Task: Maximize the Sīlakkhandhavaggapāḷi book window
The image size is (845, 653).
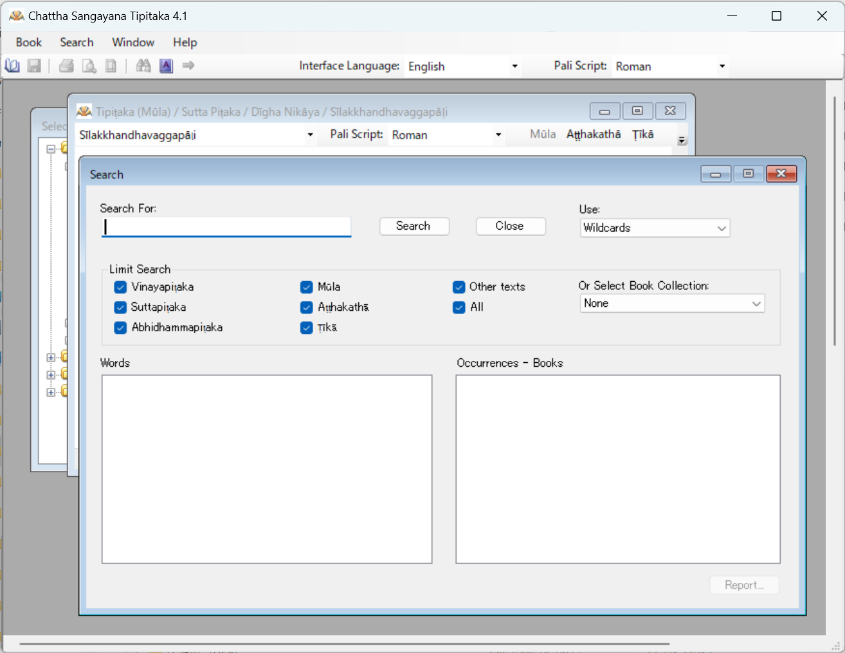Action: point(637,110)
